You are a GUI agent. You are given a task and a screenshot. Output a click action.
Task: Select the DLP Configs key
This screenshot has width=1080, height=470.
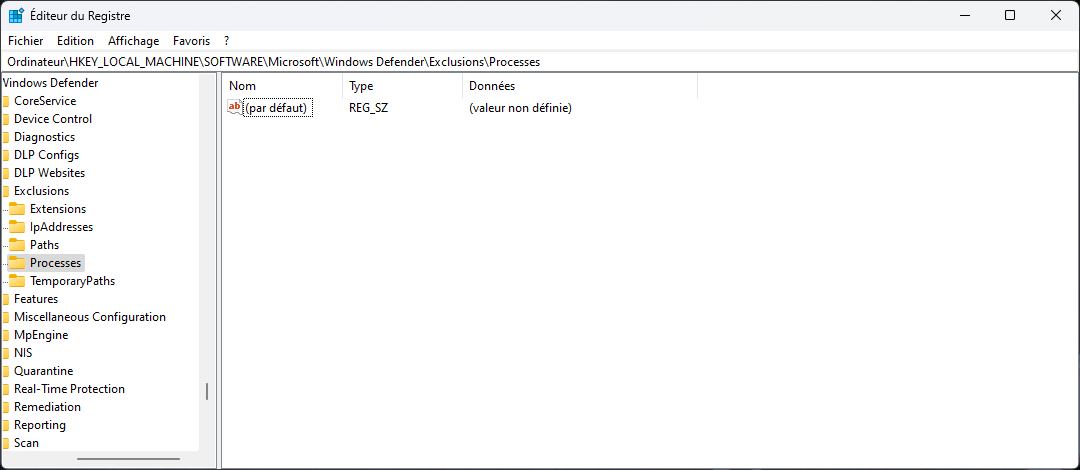click(x=46, y=154)
